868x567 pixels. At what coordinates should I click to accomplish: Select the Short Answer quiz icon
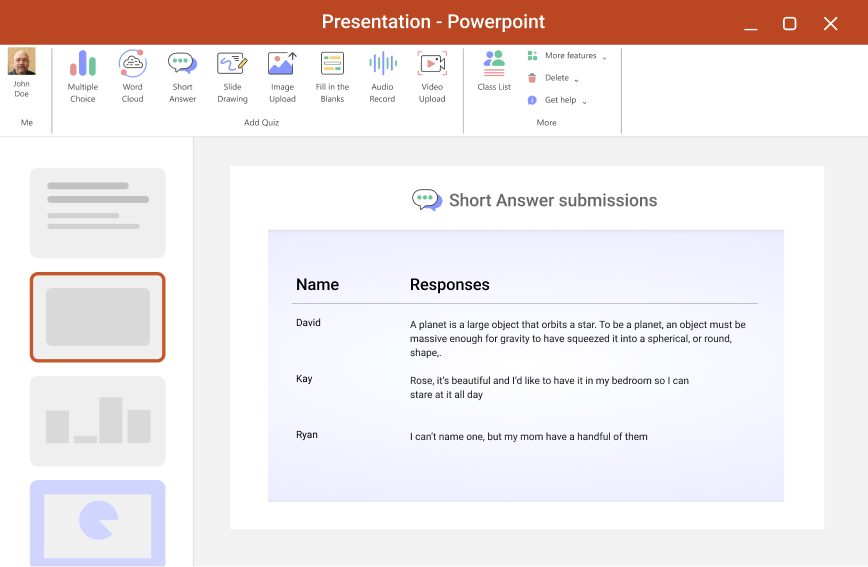[182, 77]
